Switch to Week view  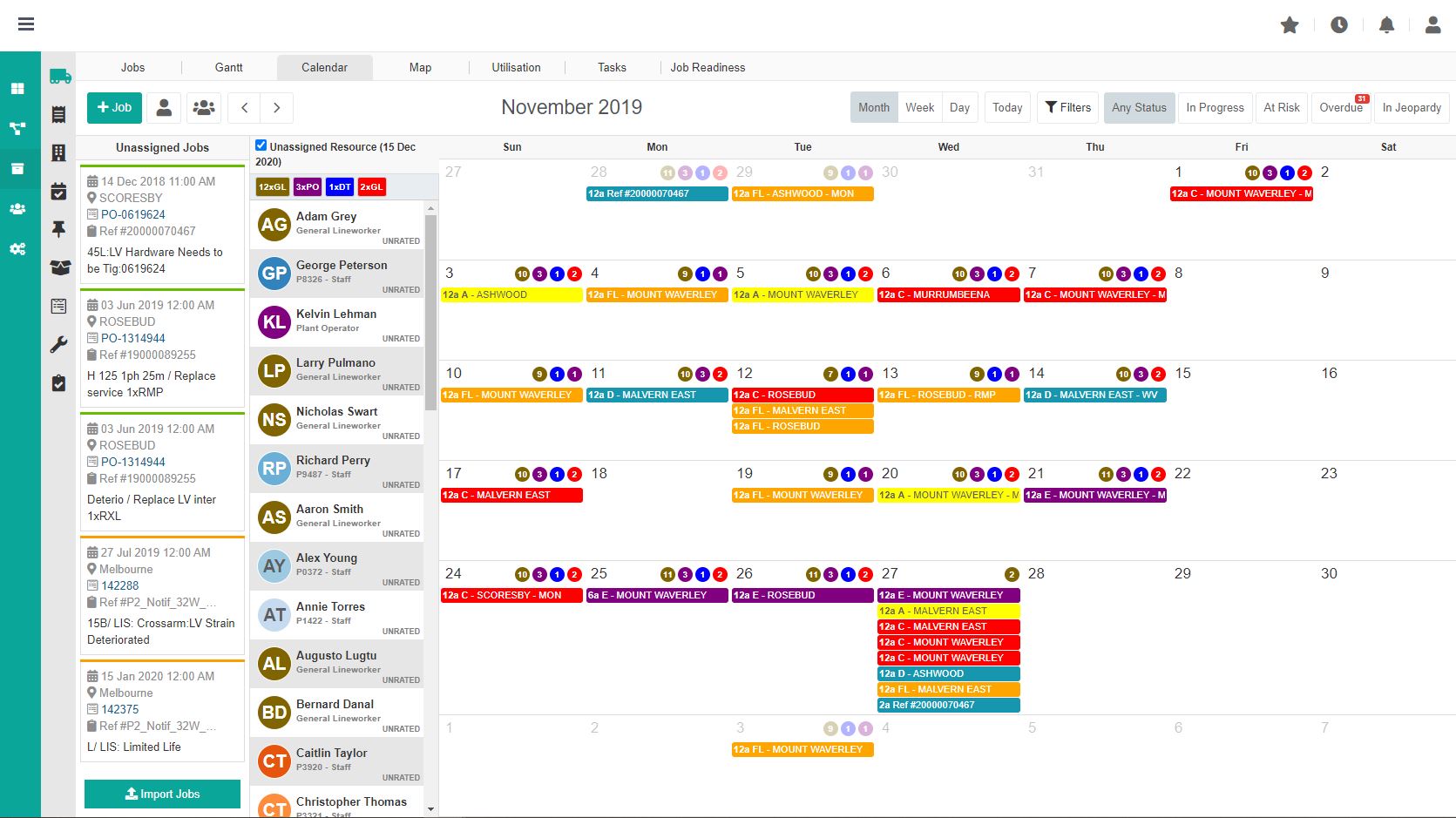coord(919,108)
